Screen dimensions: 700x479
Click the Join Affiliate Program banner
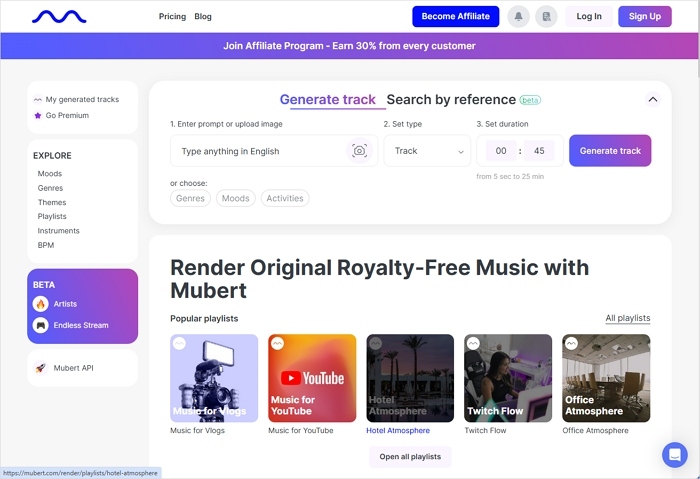pyautogui.click(x=350, y=46)
